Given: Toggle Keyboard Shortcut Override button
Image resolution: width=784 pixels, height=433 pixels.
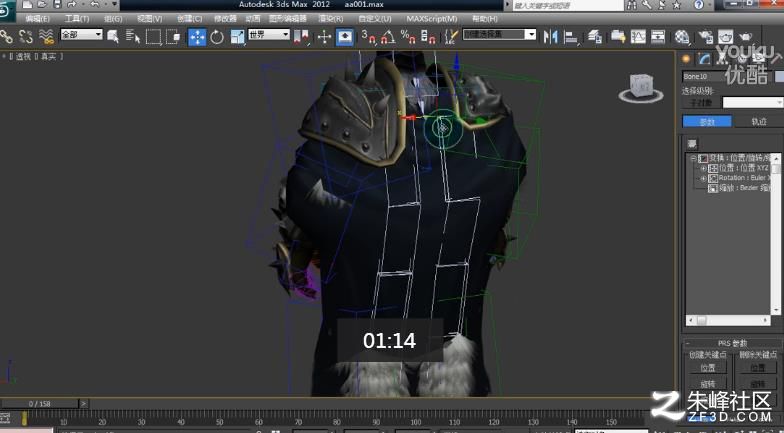Looking at the screenshot, I should (x=344, y=37).
